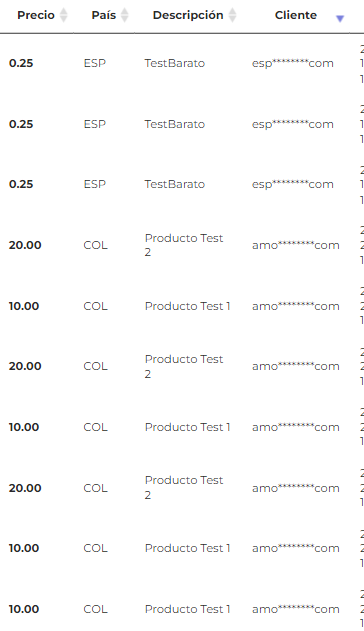Sort table by the Precio sort arrows
This screenshot has width=364, height=631.
64,15
